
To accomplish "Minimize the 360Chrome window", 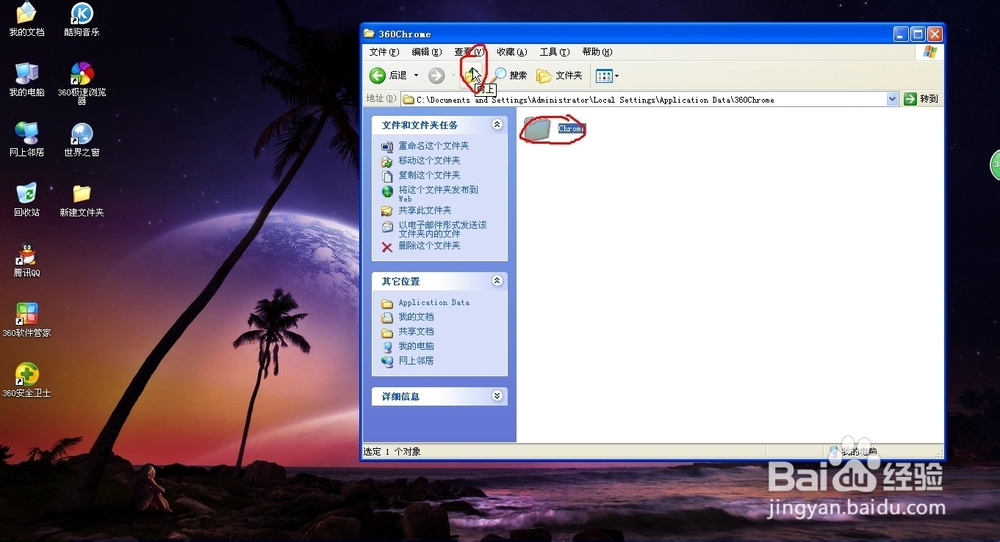I will (x=901, y=34).
